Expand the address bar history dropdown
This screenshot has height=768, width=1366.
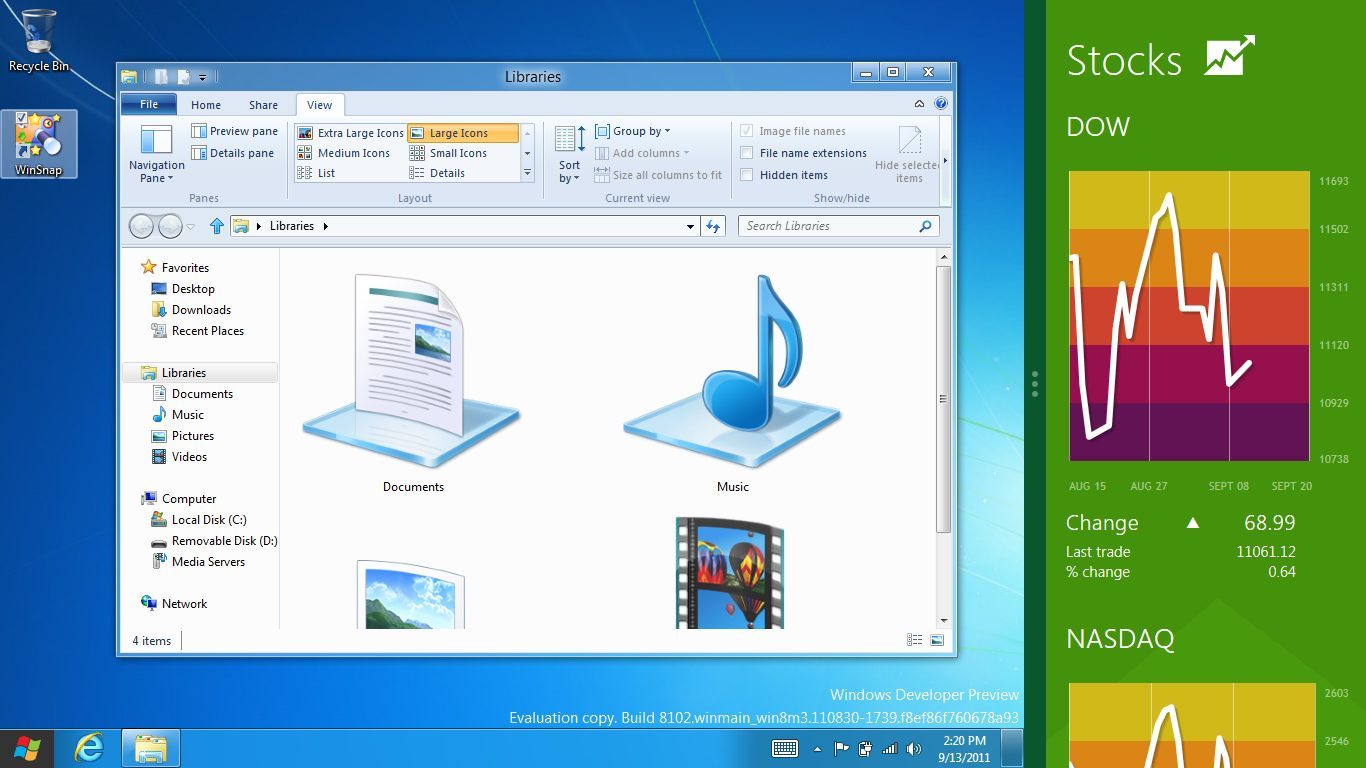coord(690,227)
